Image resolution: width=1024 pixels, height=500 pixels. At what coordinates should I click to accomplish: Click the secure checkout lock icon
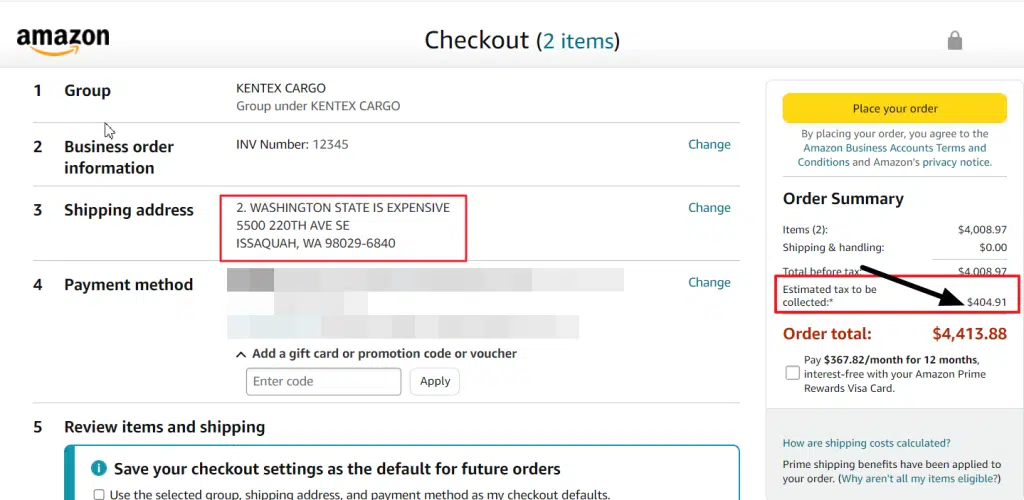point(955,40)
